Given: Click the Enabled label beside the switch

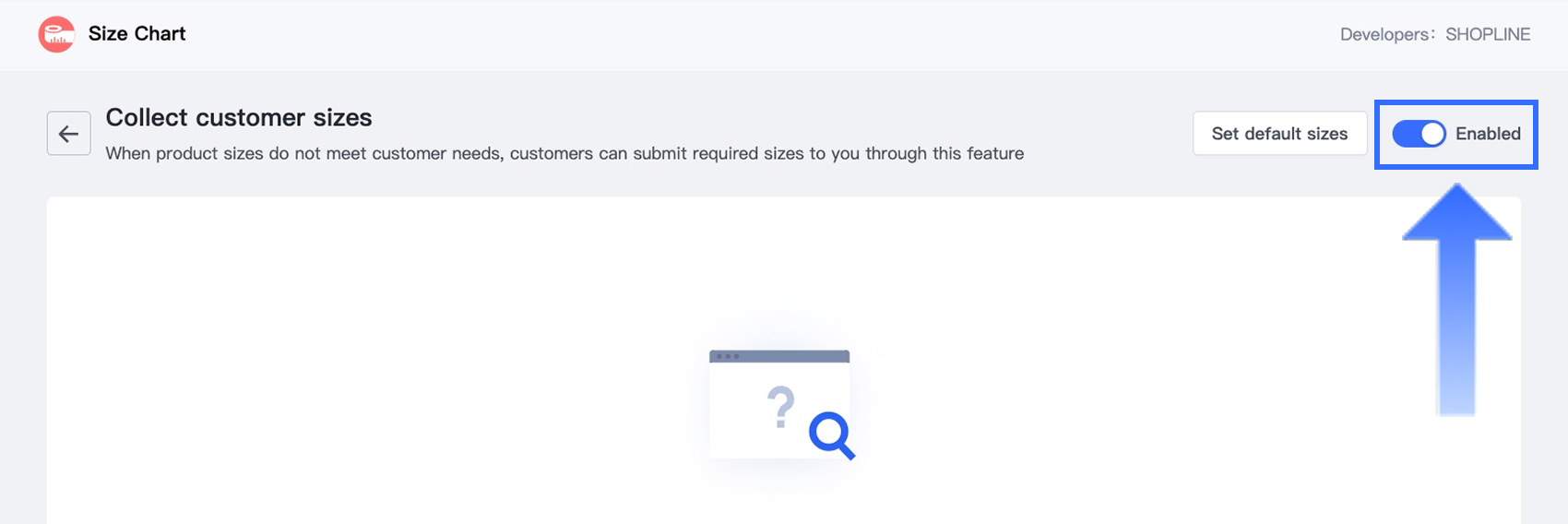Looking at the screenshot, I should click(x=1488, y=134).
